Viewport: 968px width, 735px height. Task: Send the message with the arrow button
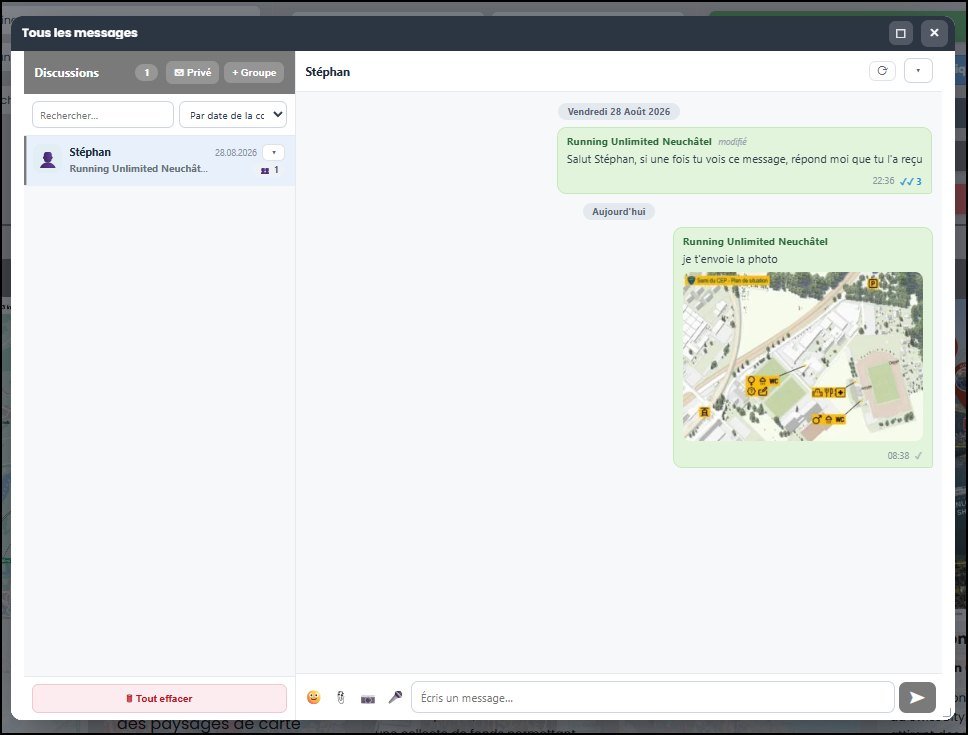[x=917, y=697]
